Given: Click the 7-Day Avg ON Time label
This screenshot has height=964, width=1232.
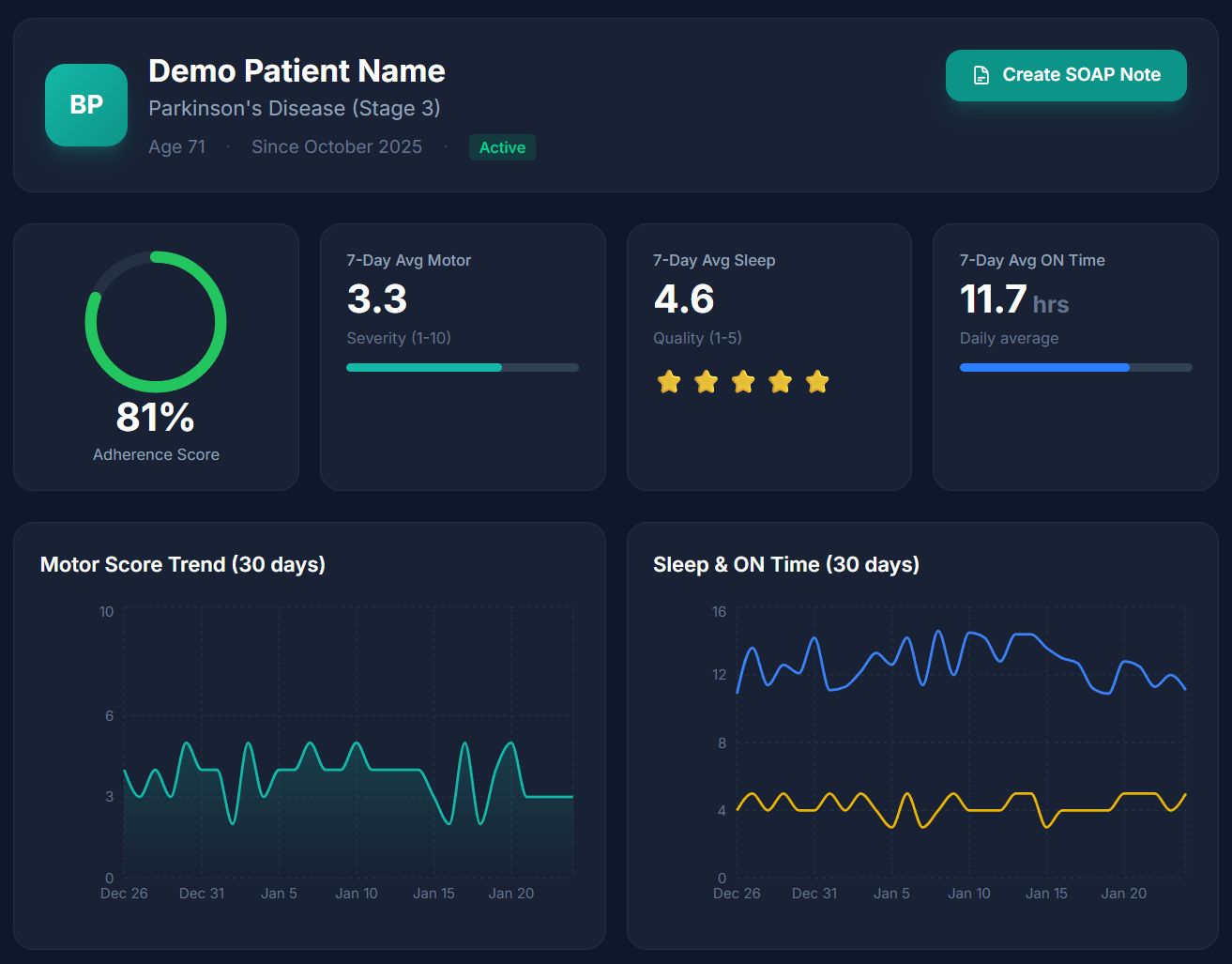Looking at the screenshot, I should click(1032, 260).
